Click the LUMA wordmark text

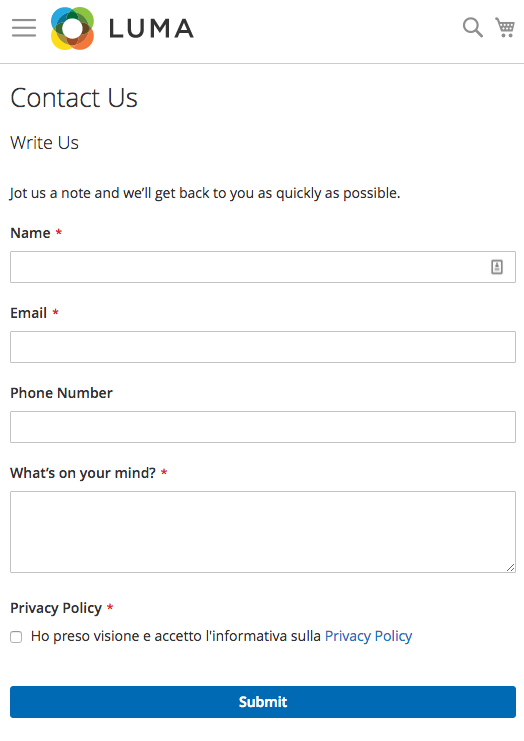[151, 29]
